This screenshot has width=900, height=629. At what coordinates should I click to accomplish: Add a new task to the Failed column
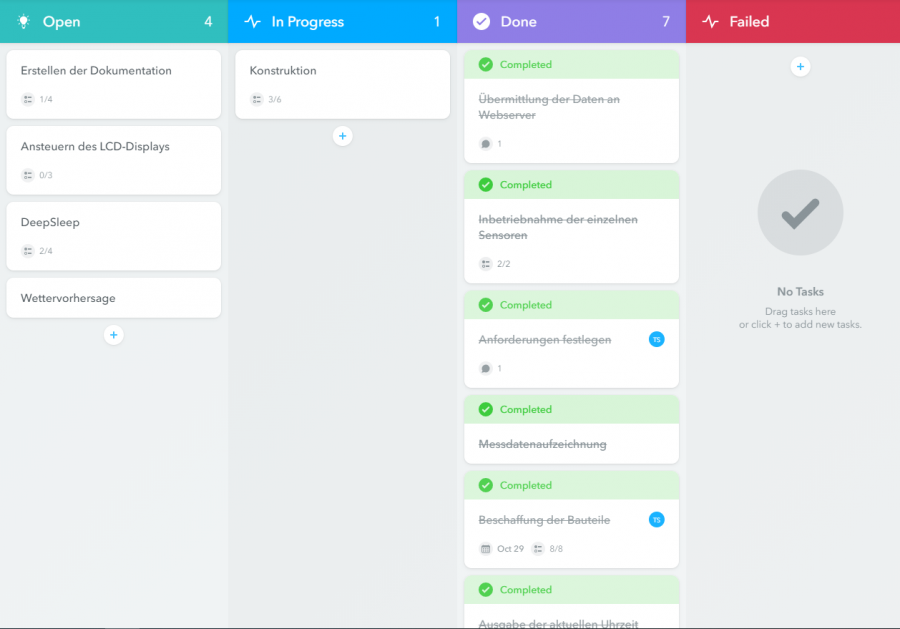(x=800, y=67)
